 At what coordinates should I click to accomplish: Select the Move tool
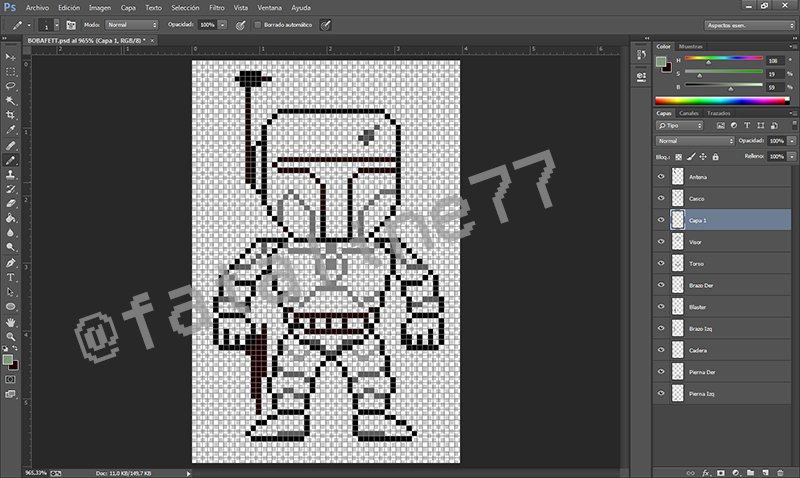click(10, 57)
